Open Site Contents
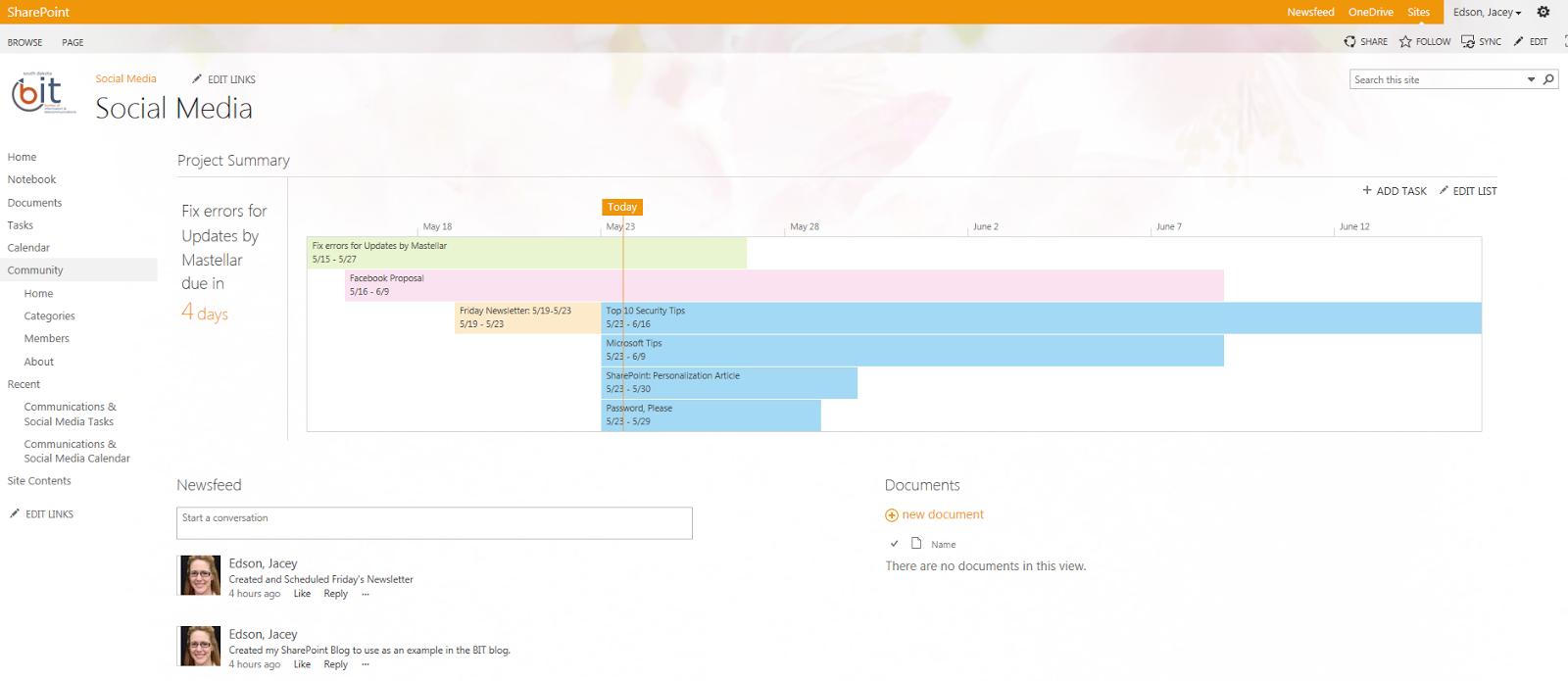The width and height of the screenshot is (1568, 681). pyautogui.click(x=39, y=481)
